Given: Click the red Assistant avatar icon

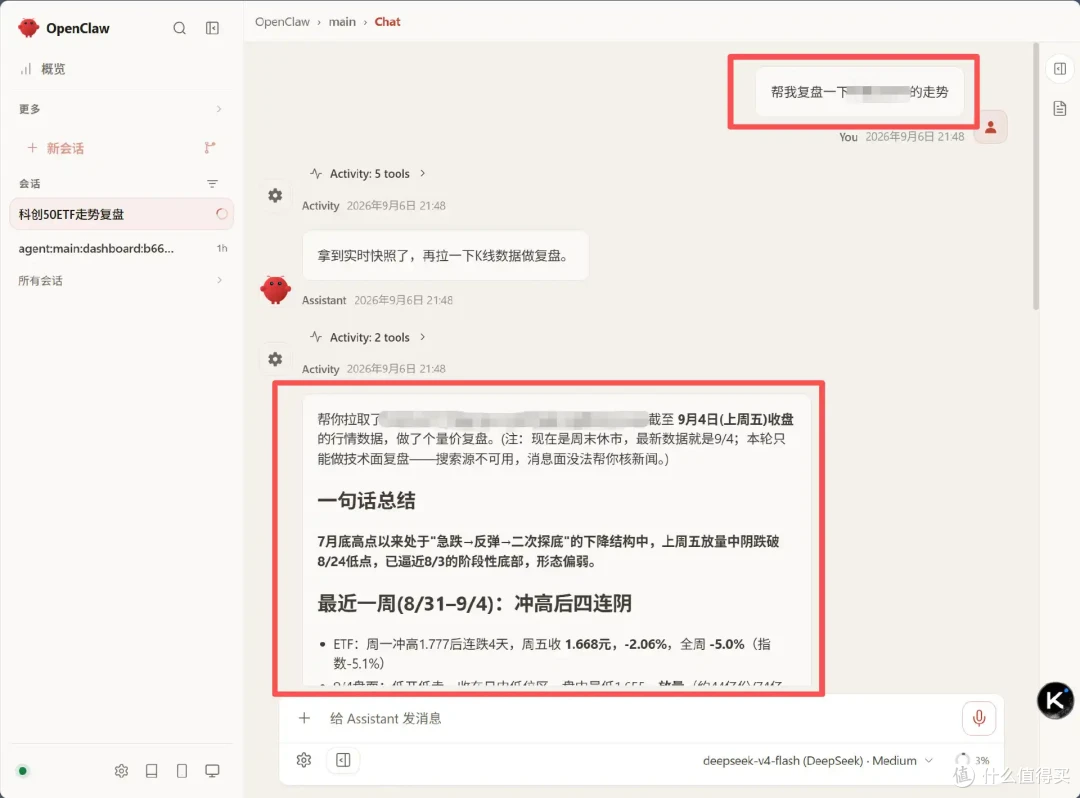Looking at the screenshot, I should pos(276,290).
